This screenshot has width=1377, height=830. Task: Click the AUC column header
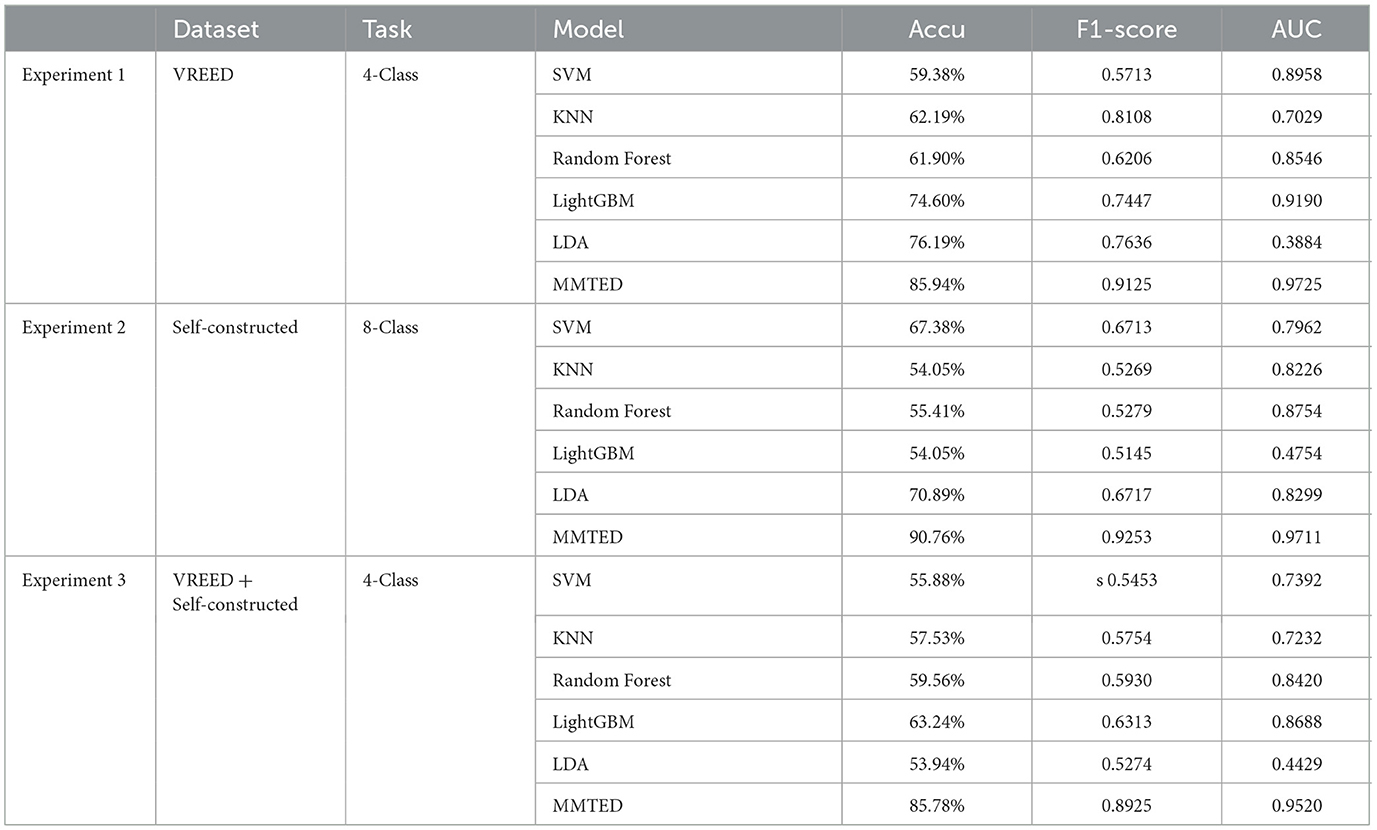click(1297, 30)
